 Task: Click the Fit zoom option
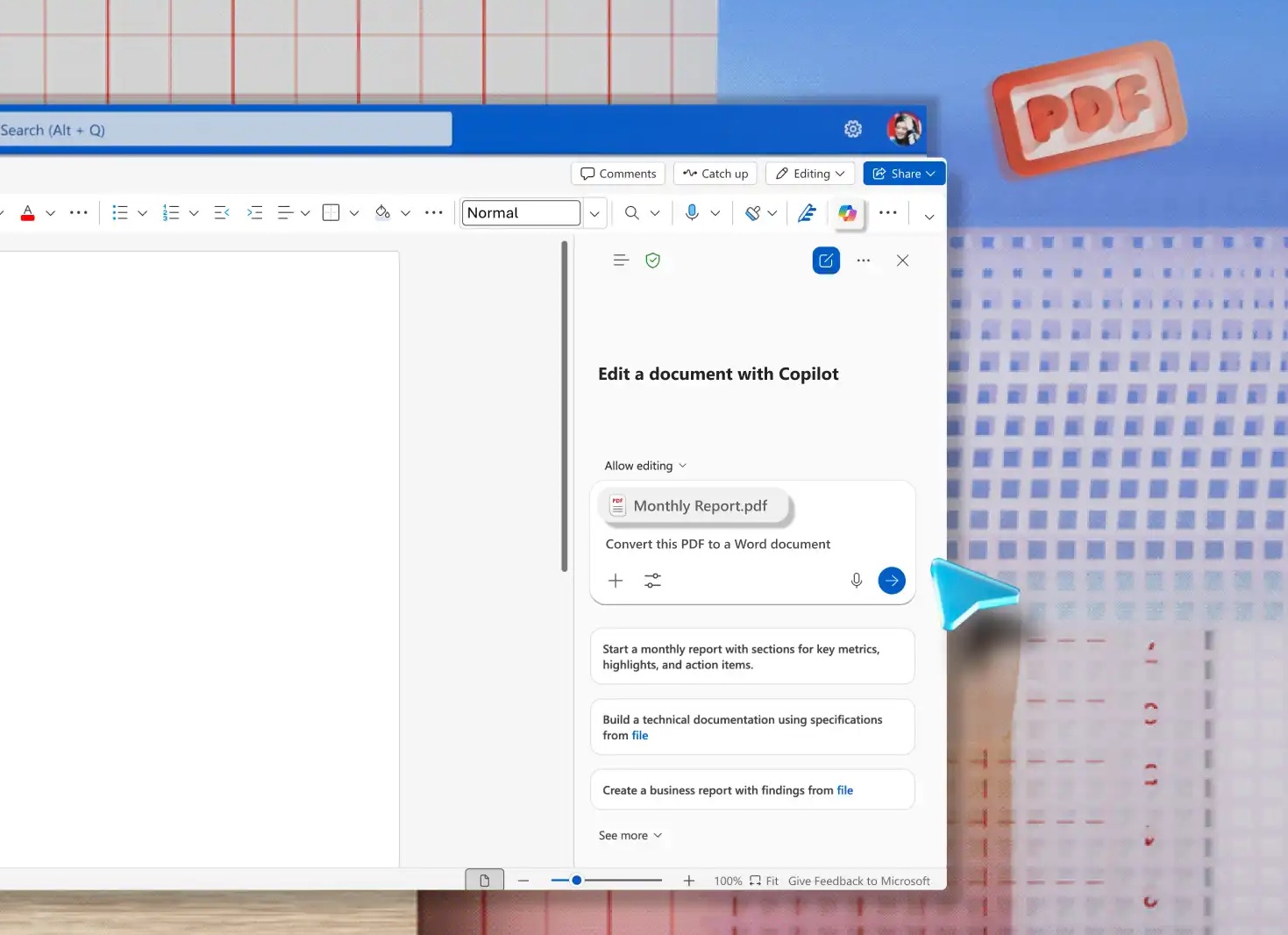[764, 881]
